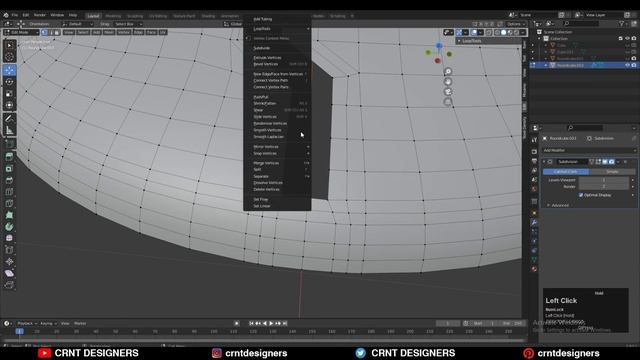Screen dimensions: 640x360
Task: Open the Mesh menu in viewport header
Action: tap(109, 32)
